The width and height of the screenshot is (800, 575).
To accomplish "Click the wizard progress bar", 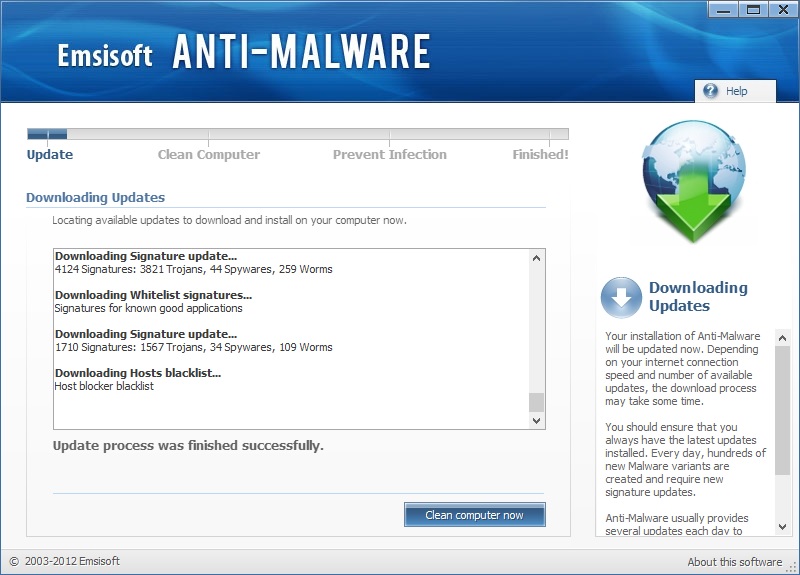I will pos(298,134).
